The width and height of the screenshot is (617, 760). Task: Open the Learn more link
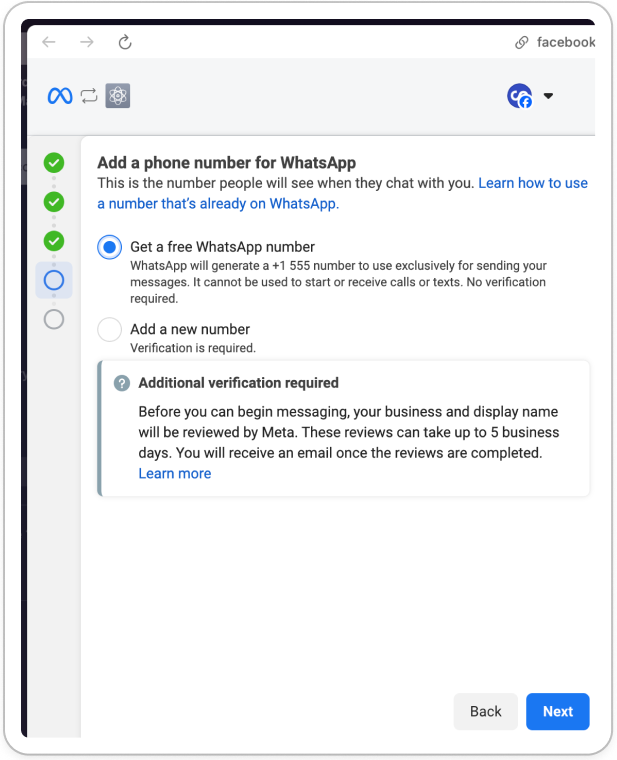[x=175, y=474]
